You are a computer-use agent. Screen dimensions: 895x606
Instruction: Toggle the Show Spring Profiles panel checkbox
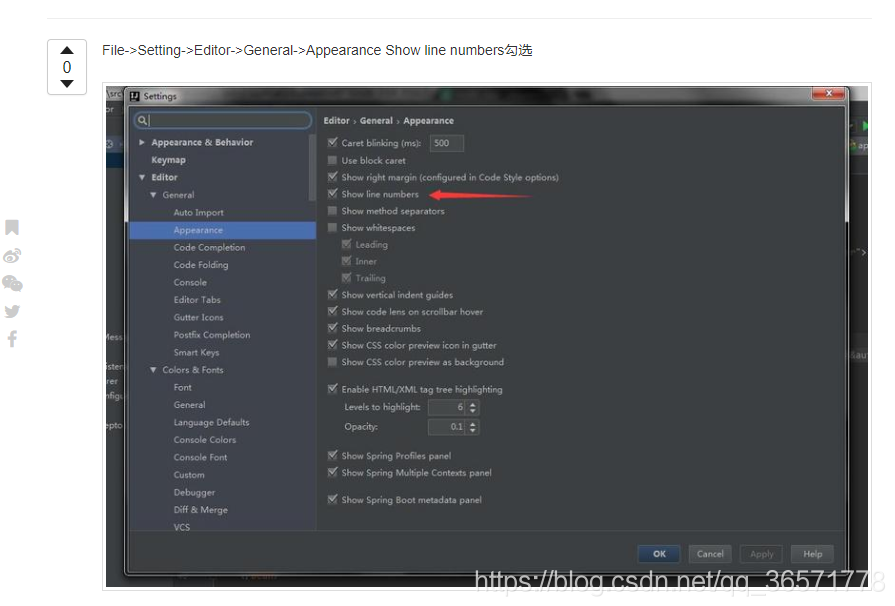point(333,455)
